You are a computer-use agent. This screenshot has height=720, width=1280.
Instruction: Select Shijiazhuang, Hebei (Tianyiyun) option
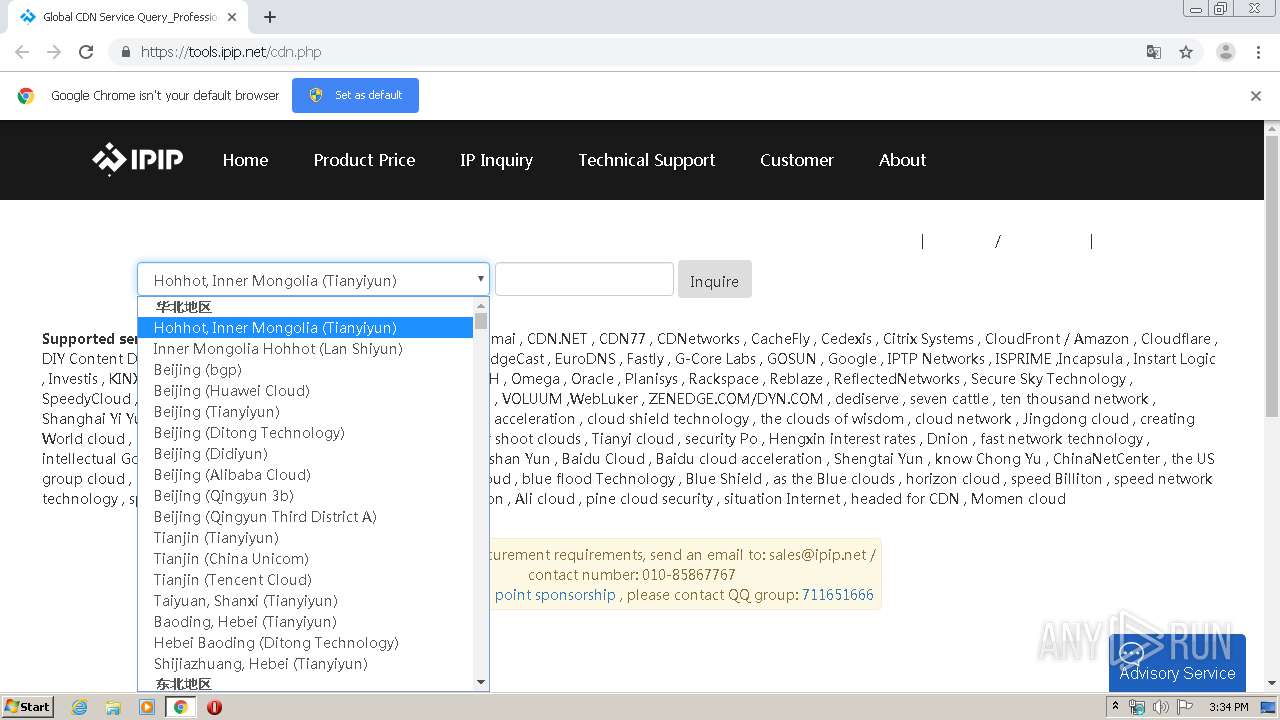(x=305, y=663)
